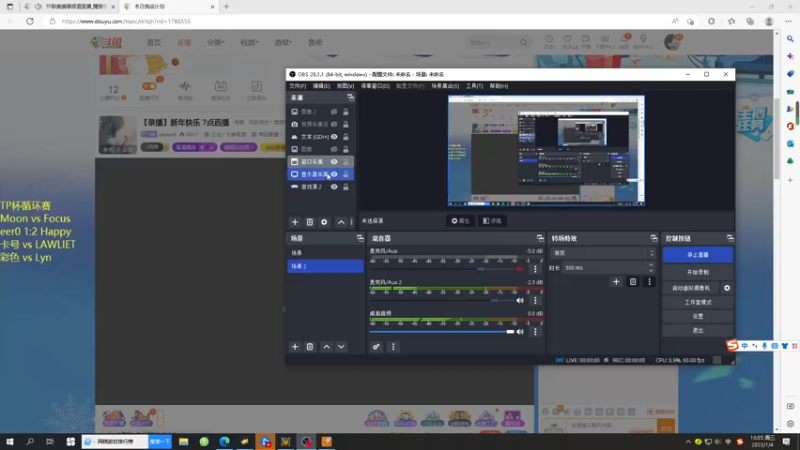This screenshot has height=450, width=800.
Task: Open advanced audio properties gear in mixer
Action: [376, 347]
